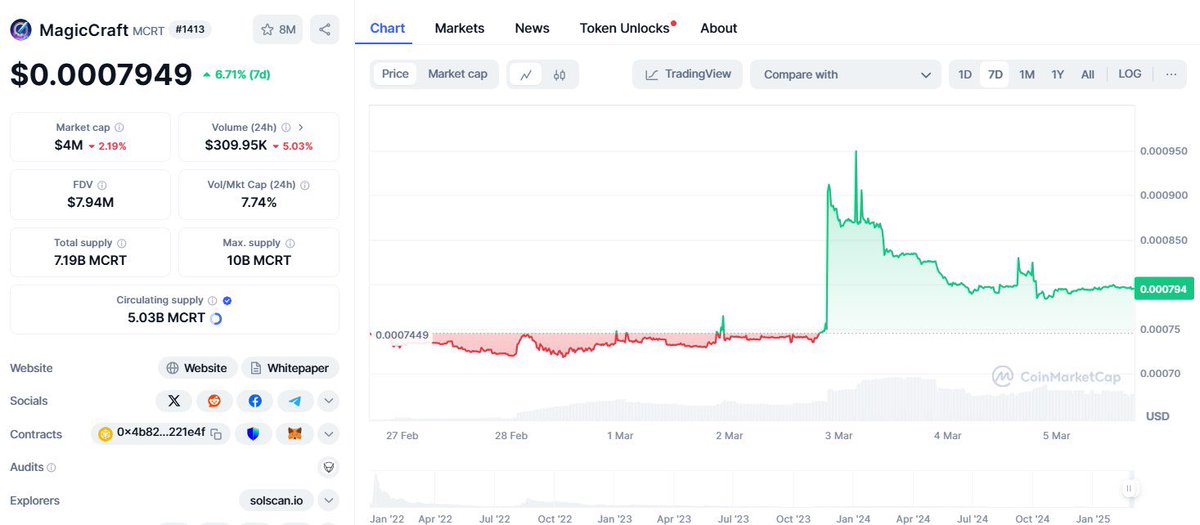The height and width of the screenshot is (525, 1200).
Task: Click the Total supply info icon
Action: click(x=121, y=243)
